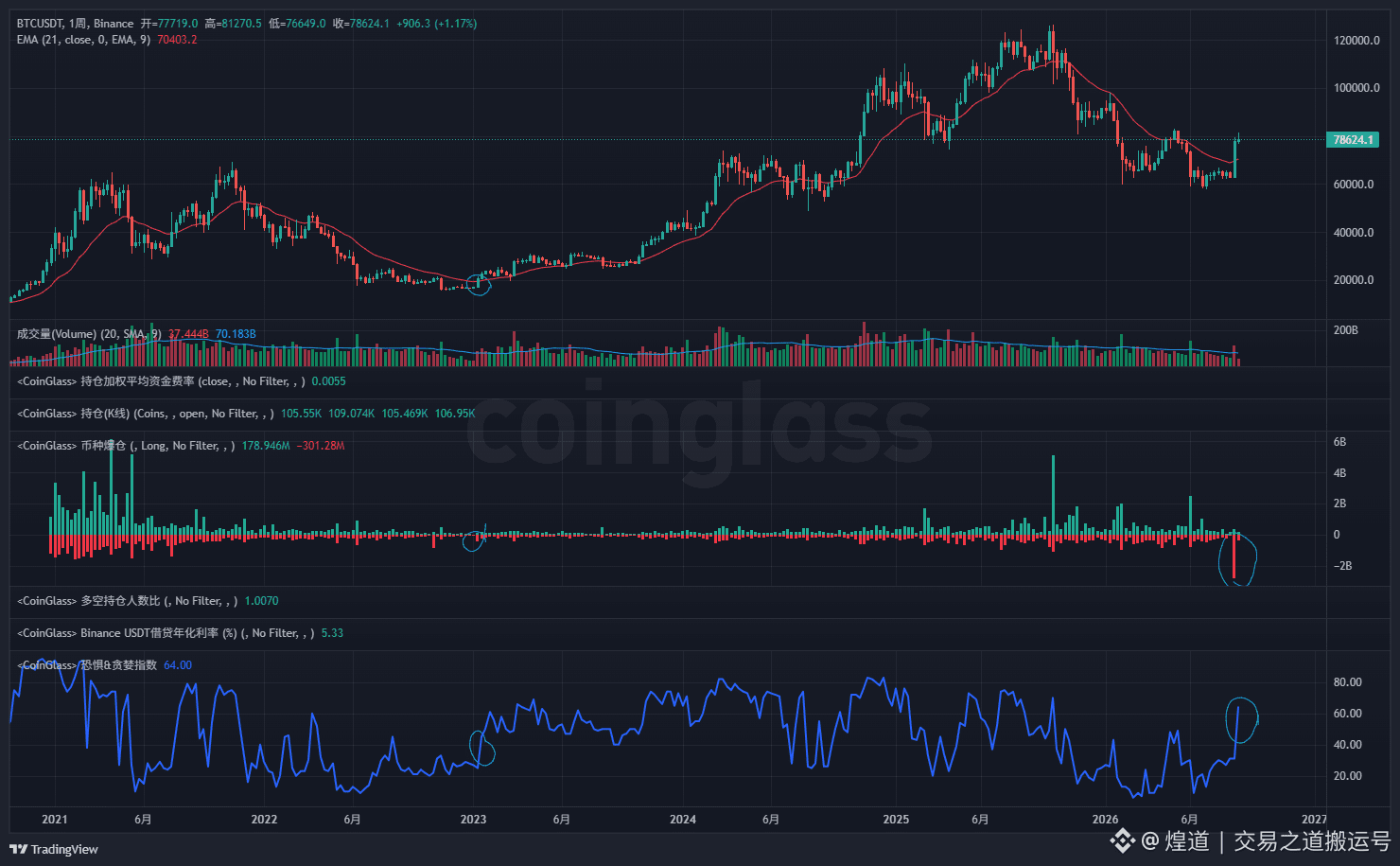Screen dimensions: 1400x866
Task: Select the BTCUSDT, 1周, Binance symbol title
Action: [x=76, y=24]
